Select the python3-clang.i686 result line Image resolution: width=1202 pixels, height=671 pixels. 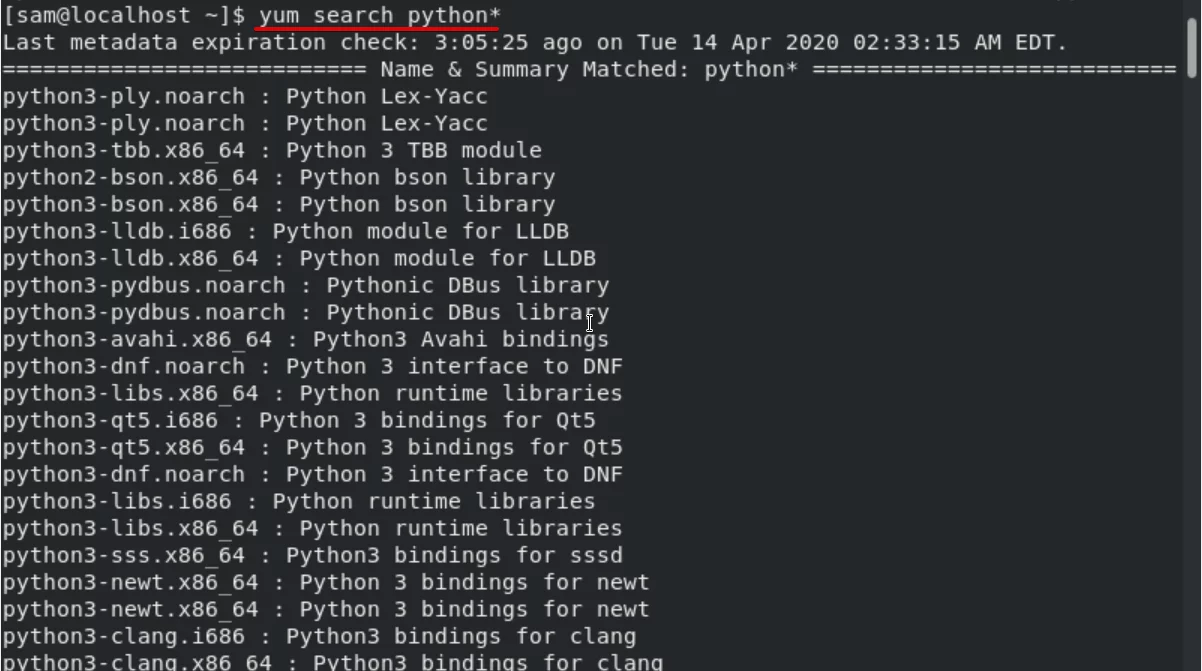[x=319, y=637]
